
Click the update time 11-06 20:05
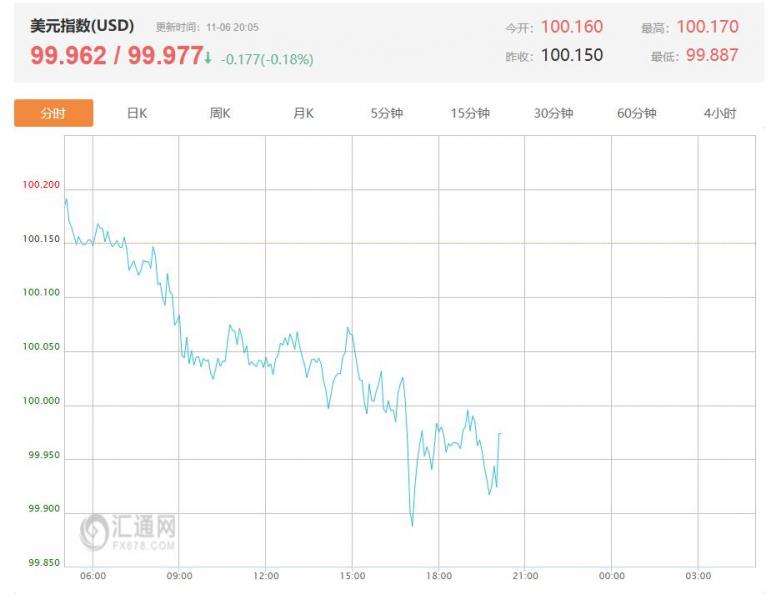232,28
